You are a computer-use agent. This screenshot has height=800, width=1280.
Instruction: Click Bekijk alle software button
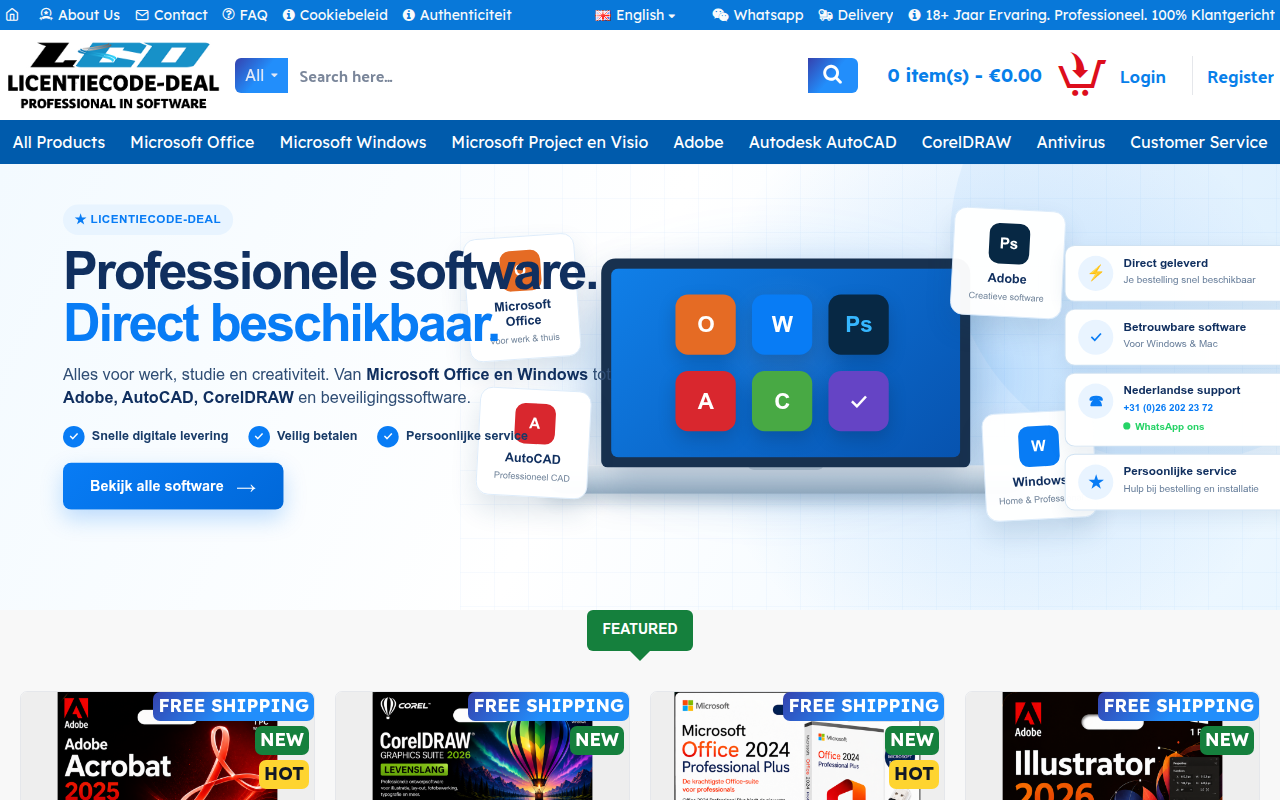point(173,486)
